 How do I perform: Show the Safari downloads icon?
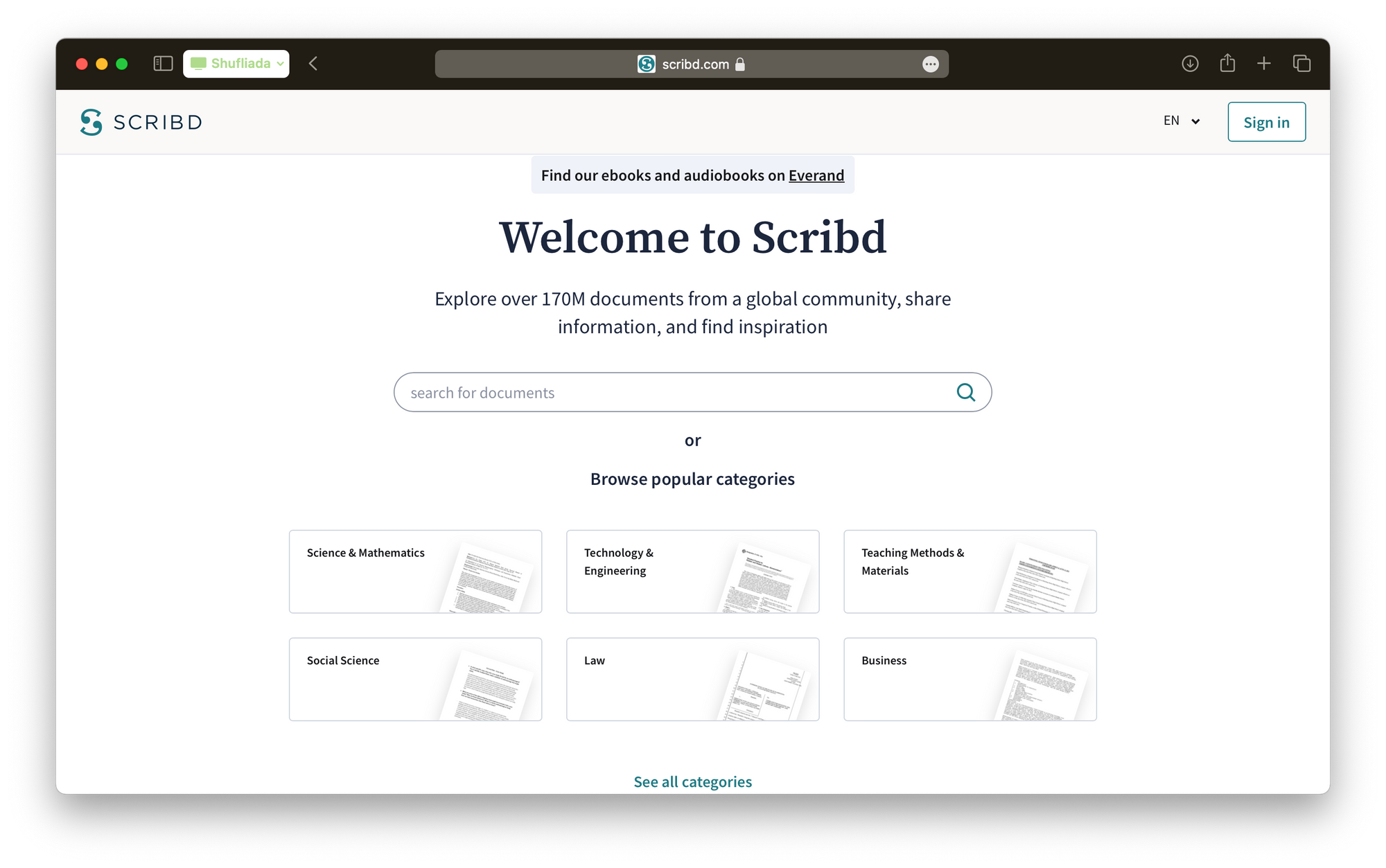tap(1190, 64)
